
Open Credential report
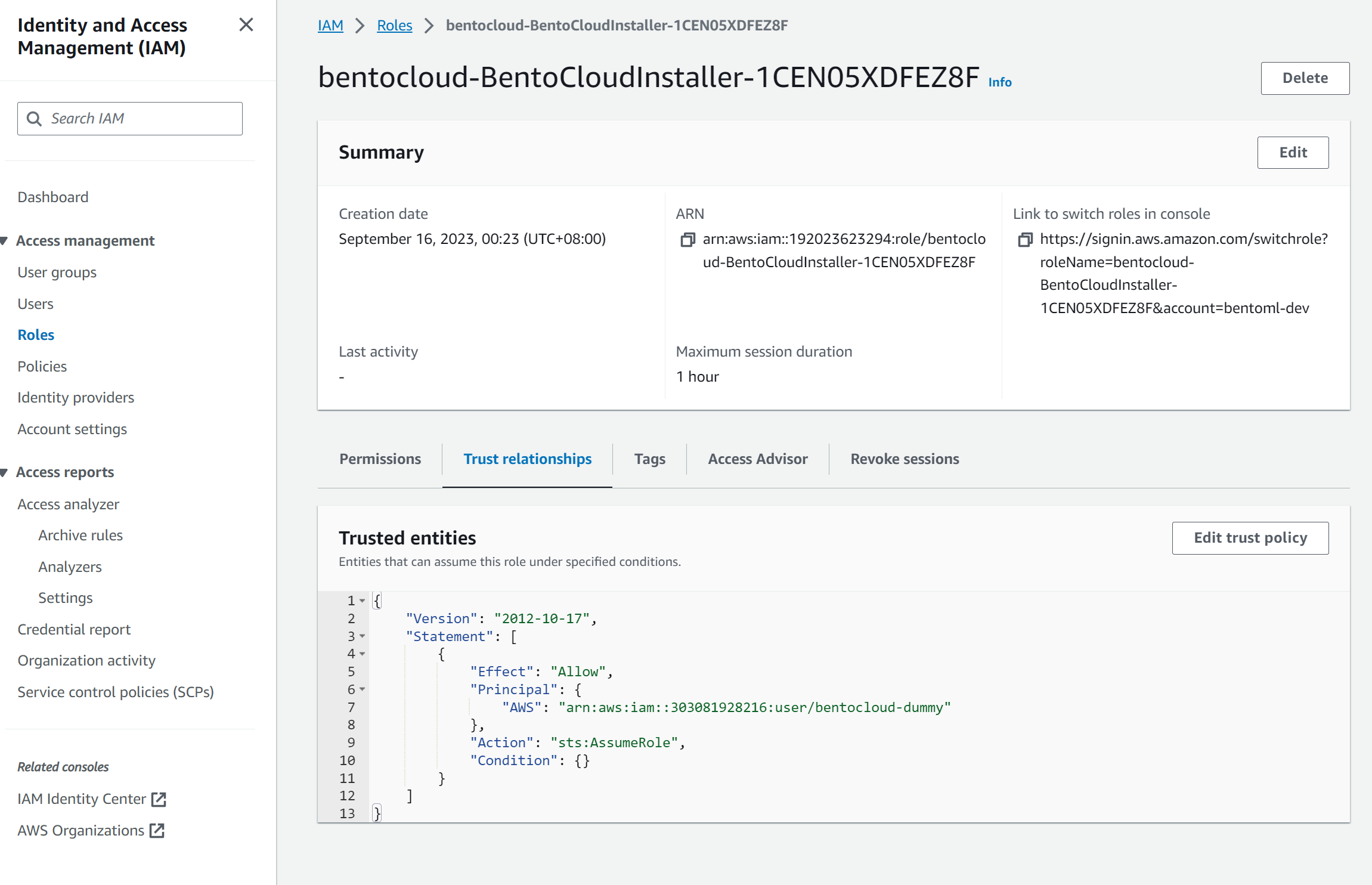click(74, 630)
